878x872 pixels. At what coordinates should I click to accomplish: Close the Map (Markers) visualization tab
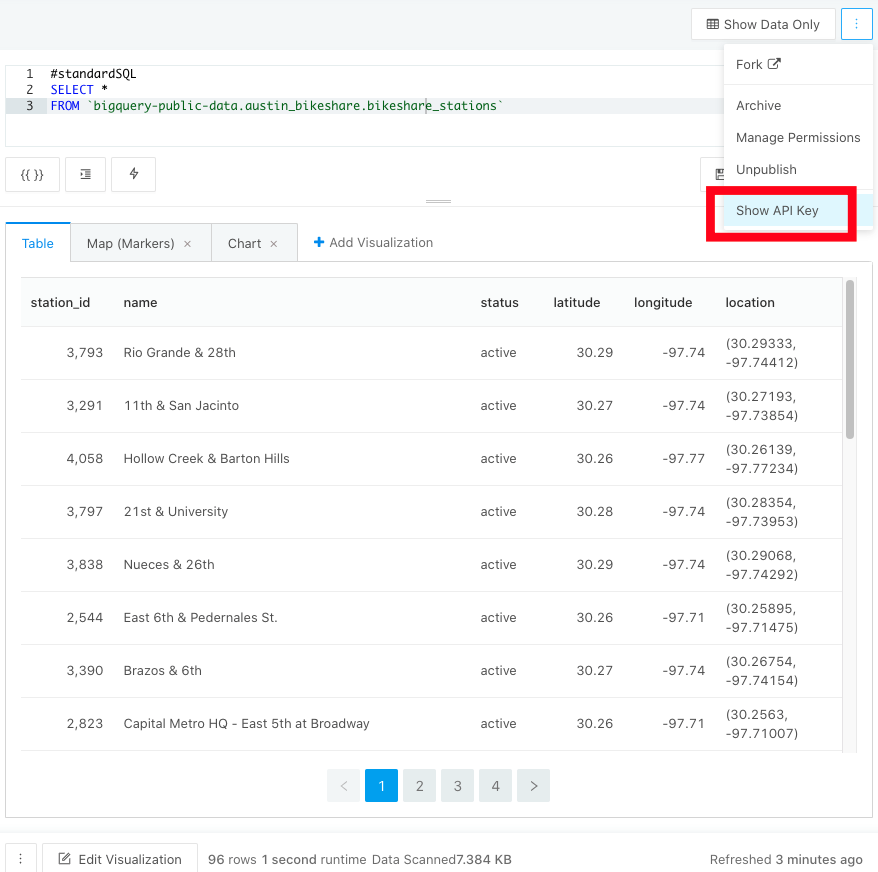point(186,242)
